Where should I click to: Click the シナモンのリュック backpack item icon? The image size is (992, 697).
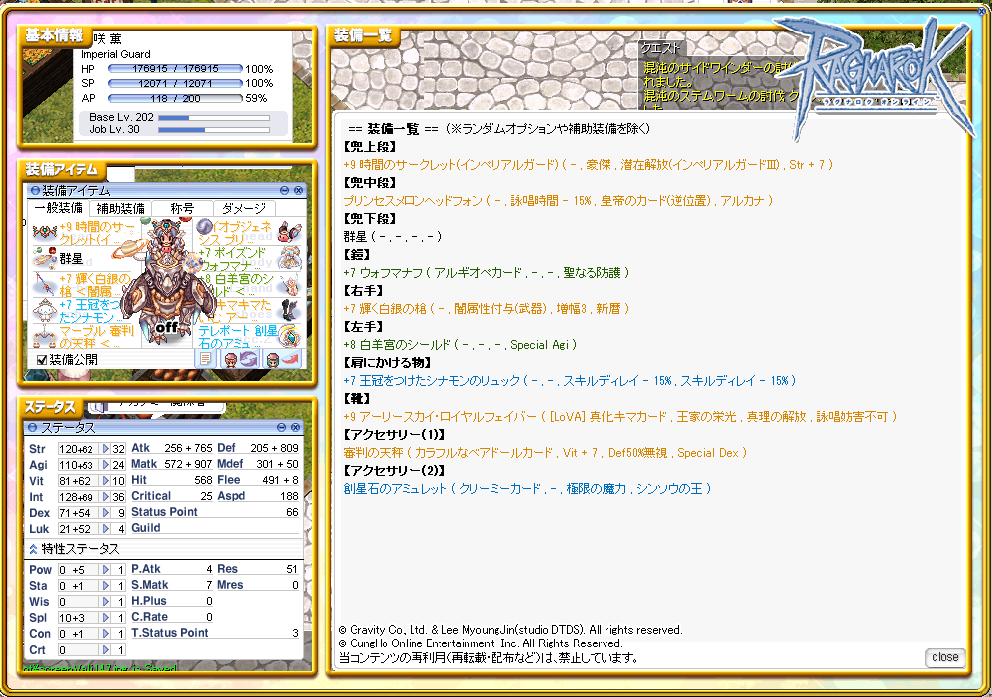click(x=43, y=311)
